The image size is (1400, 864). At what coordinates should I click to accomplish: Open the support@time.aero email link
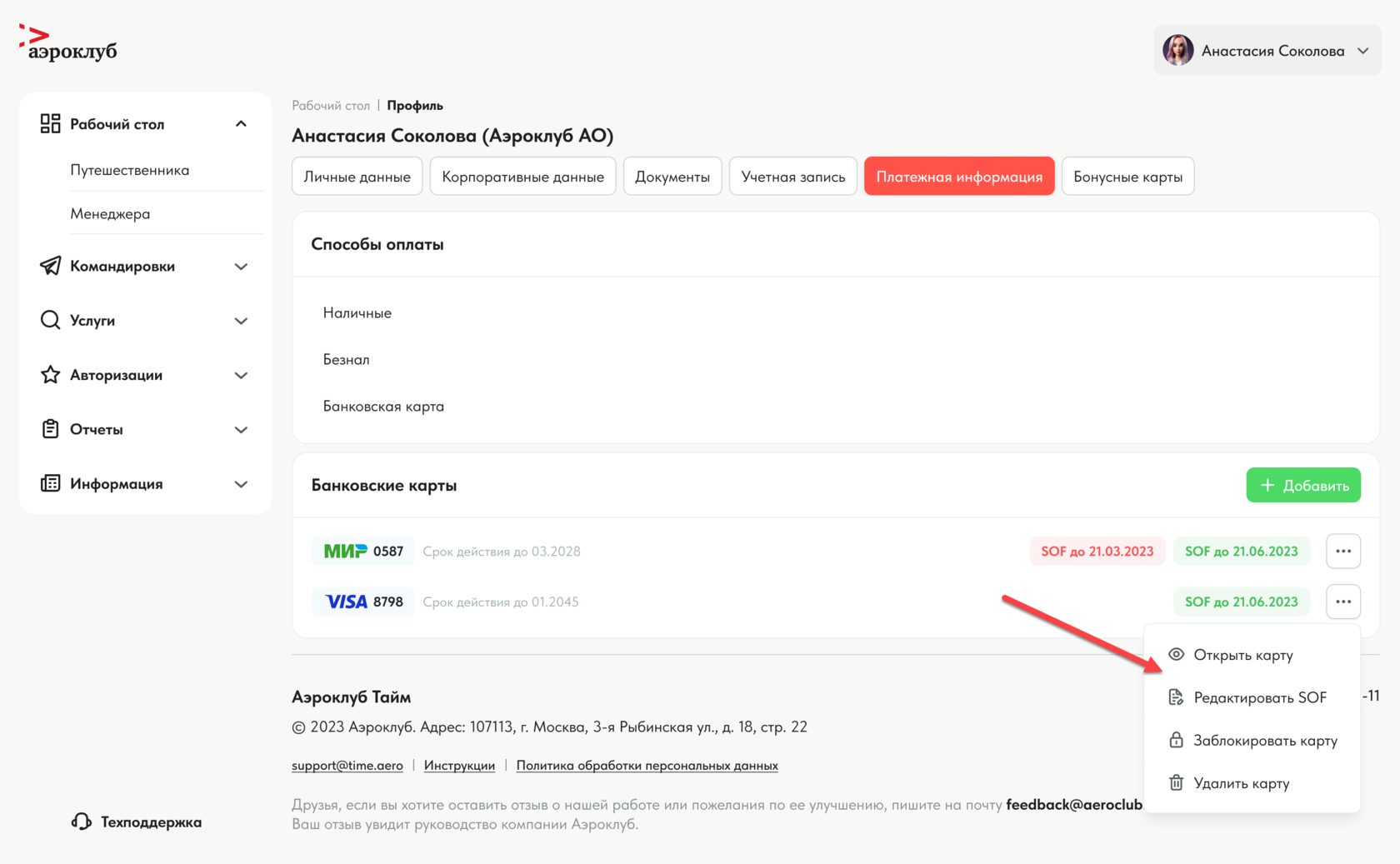click(347, 765)
